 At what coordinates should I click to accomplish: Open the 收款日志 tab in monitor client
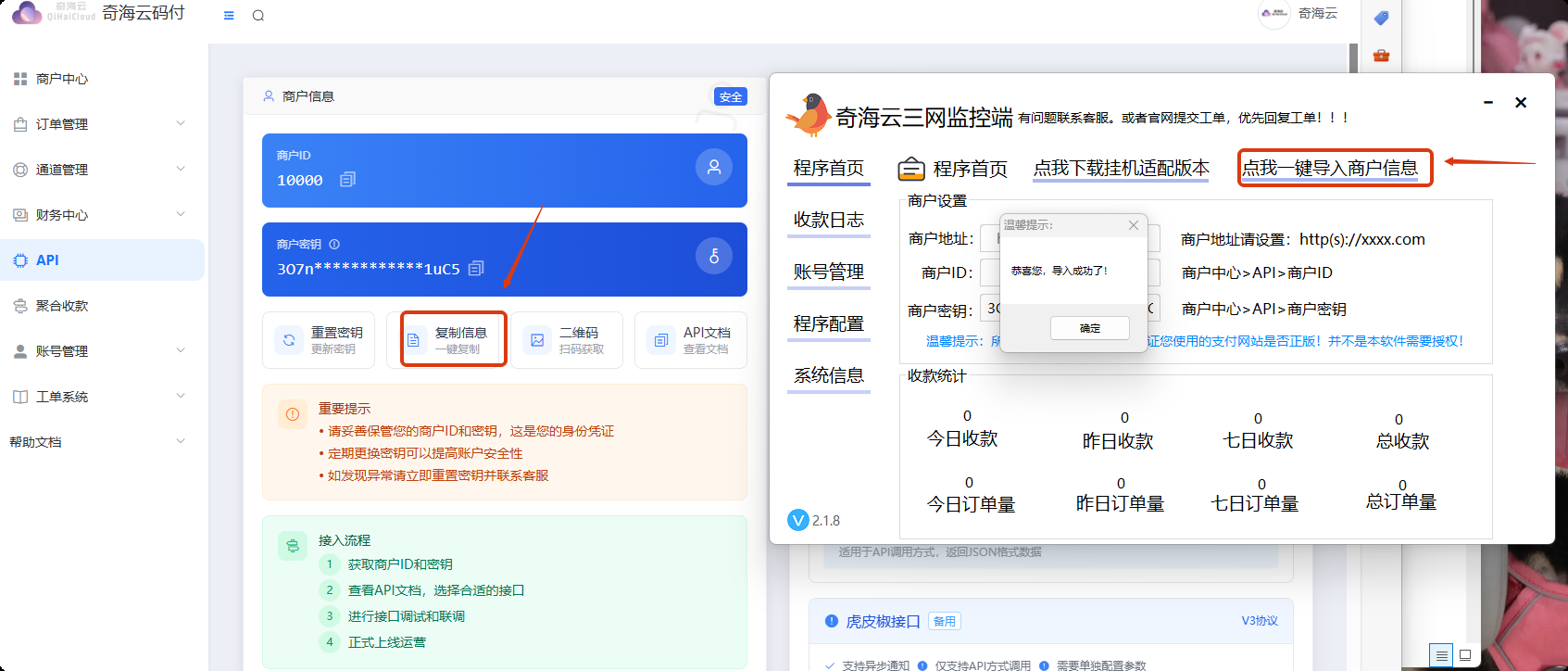[x=828, y=221]
